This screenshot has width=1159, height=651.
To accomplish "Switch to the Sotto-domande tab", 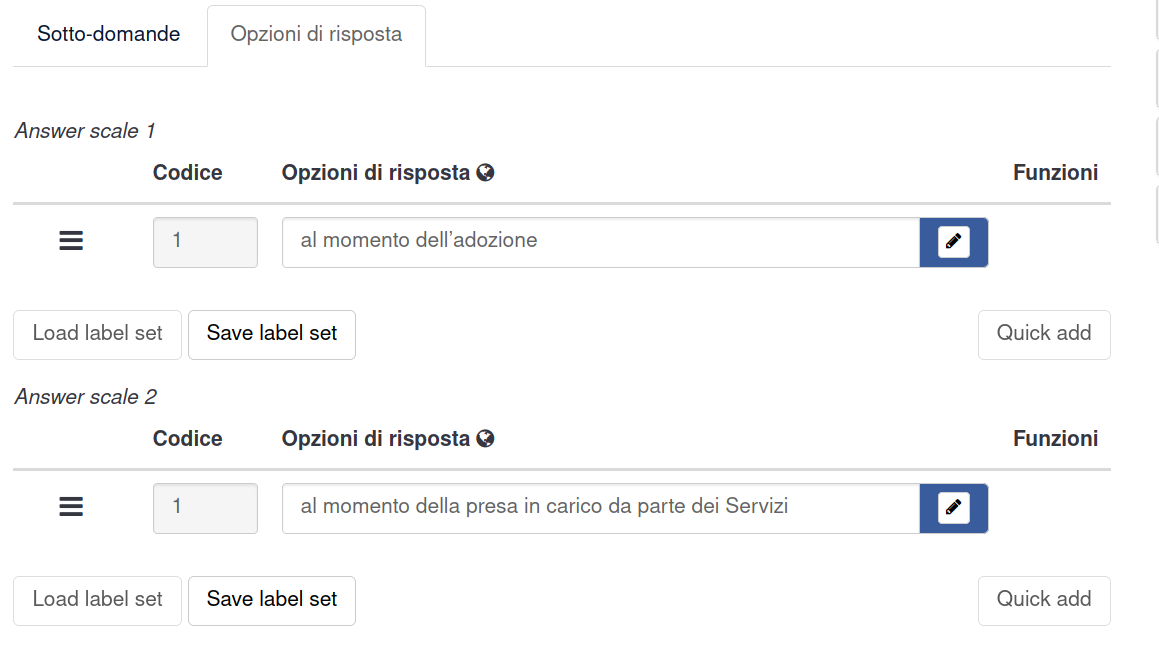I will click(109, 34).
